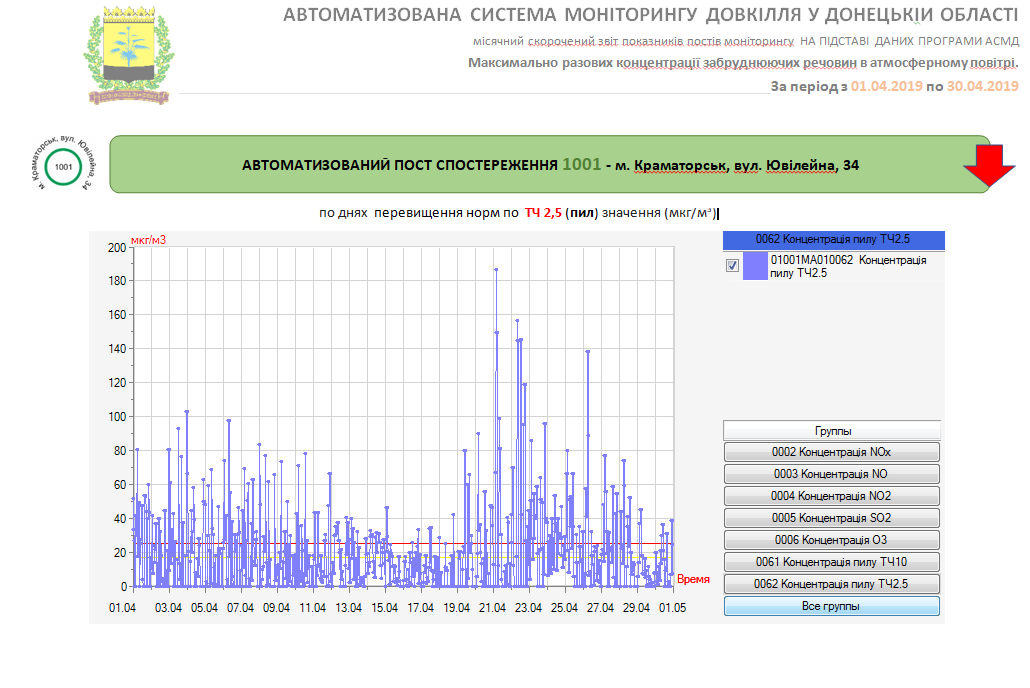The height and width of the screenshot is (688, 1030).
Task: Click the 30.04.2019 end date
Action: (x=982, y=86)
